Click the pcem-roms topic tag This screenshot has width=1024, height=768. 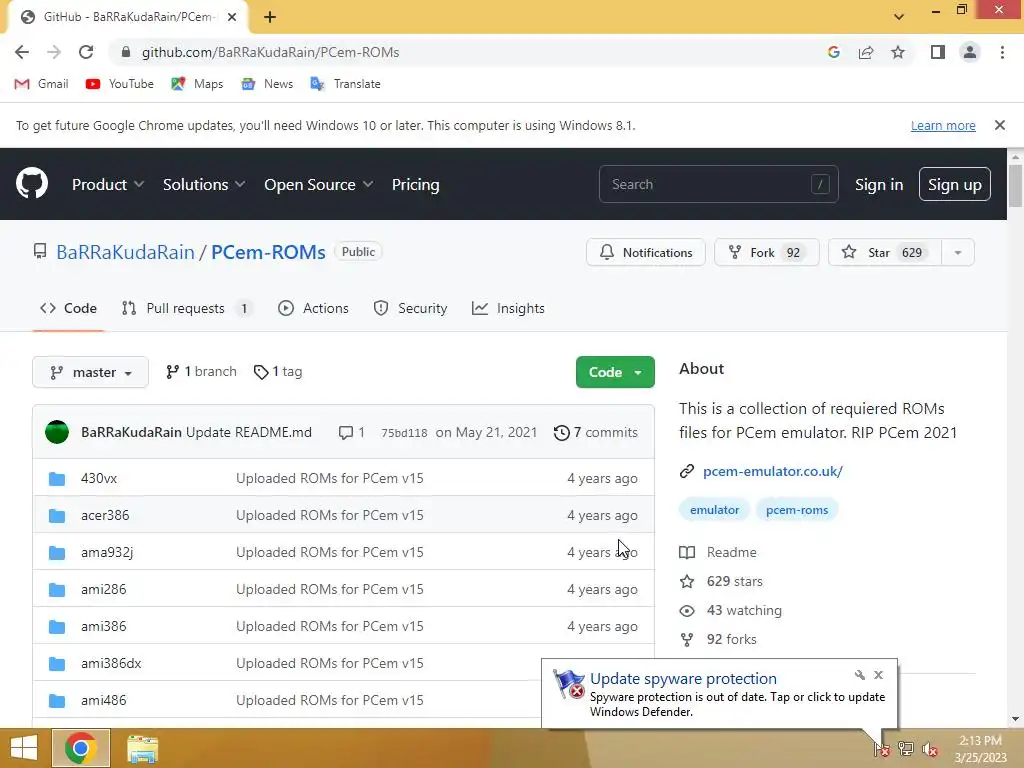797,509
